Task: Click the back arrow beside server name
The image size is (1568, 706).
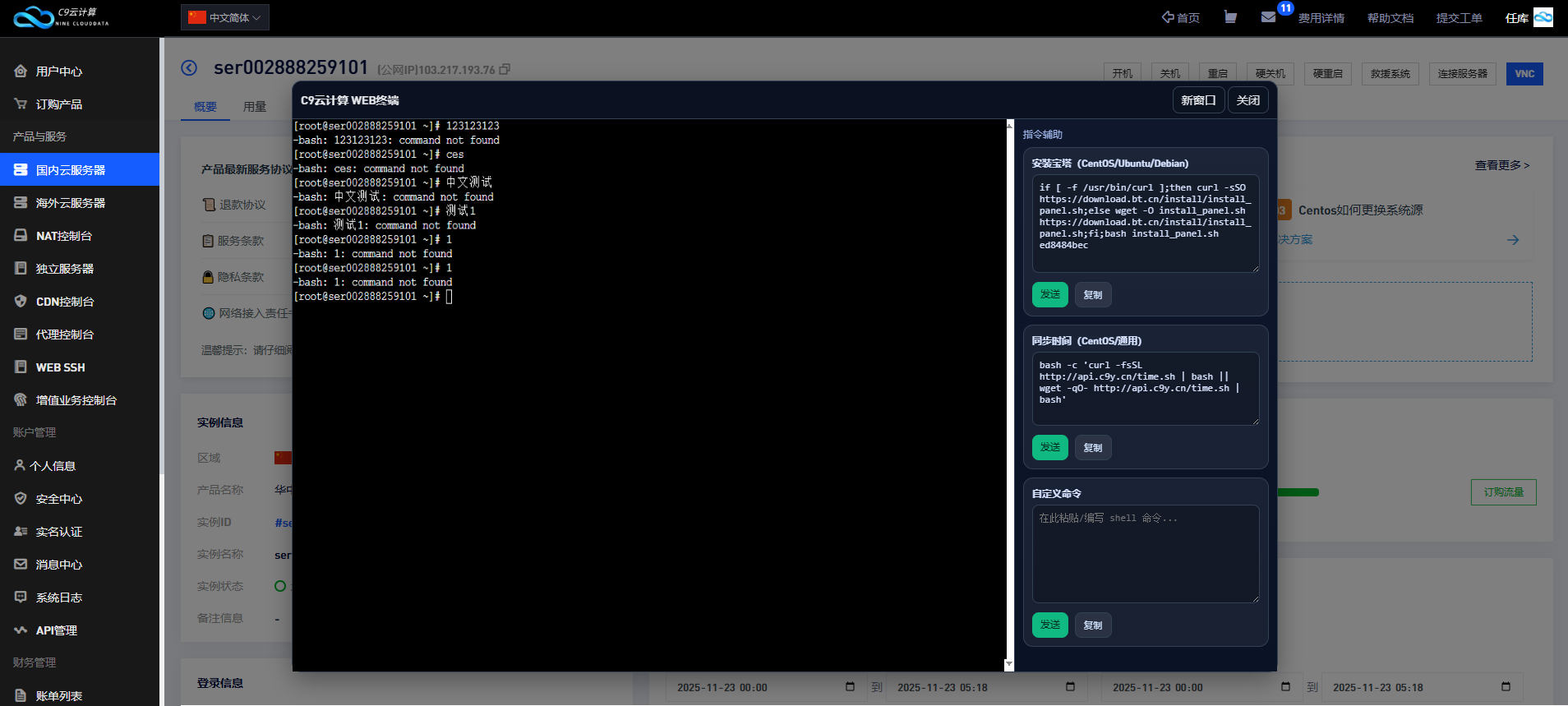Action: pyautogui.click(x=189, y=67)
